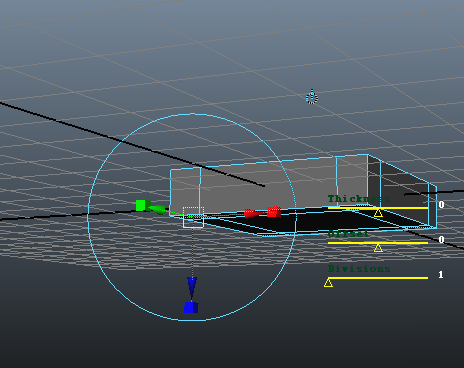Click the small cyan dotted pivot icon
This screenshot has height=368, width=464.
pyautogui.click(x=312, y=97)
